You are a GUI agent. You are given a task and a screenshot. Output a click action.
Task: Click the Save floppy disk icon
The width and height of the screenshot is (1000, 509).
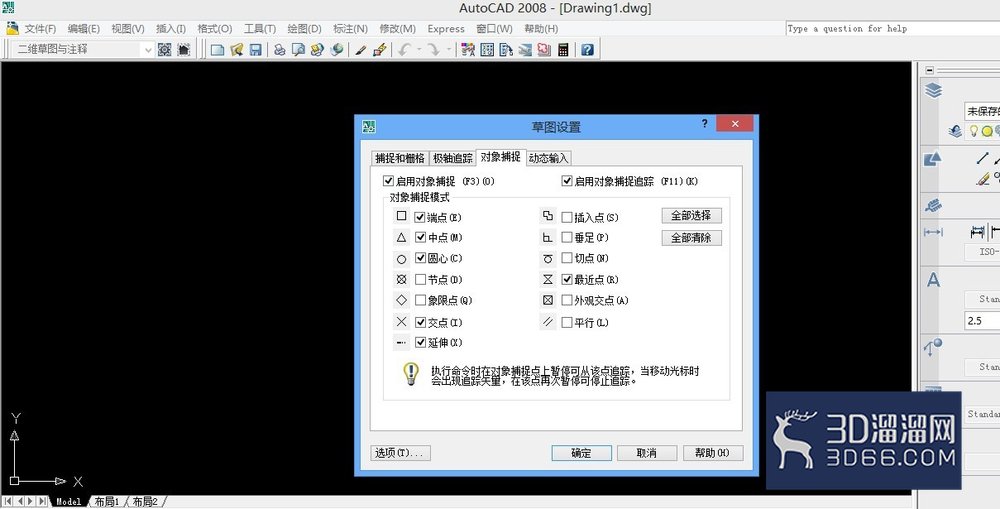pos(256,50)
